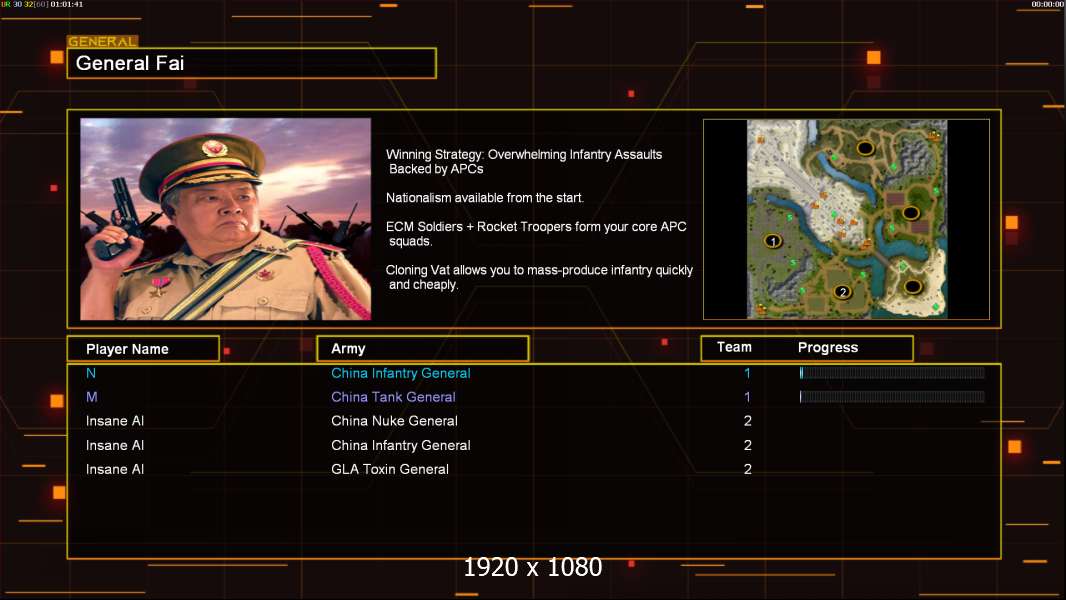Image resolution: width=1066 pixels, height=600 pixels.
Task: Select player name N
Action: click(x=91, y=373)
